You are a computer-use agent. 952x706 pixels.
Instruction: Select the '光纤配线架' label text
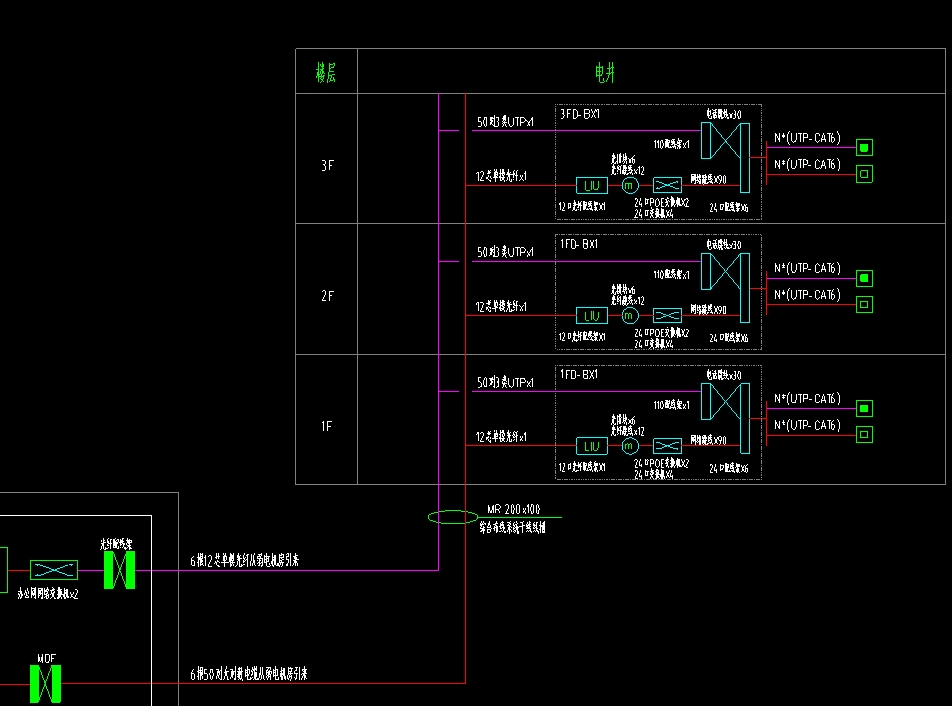pyautogui.click(x=116, y=544)
